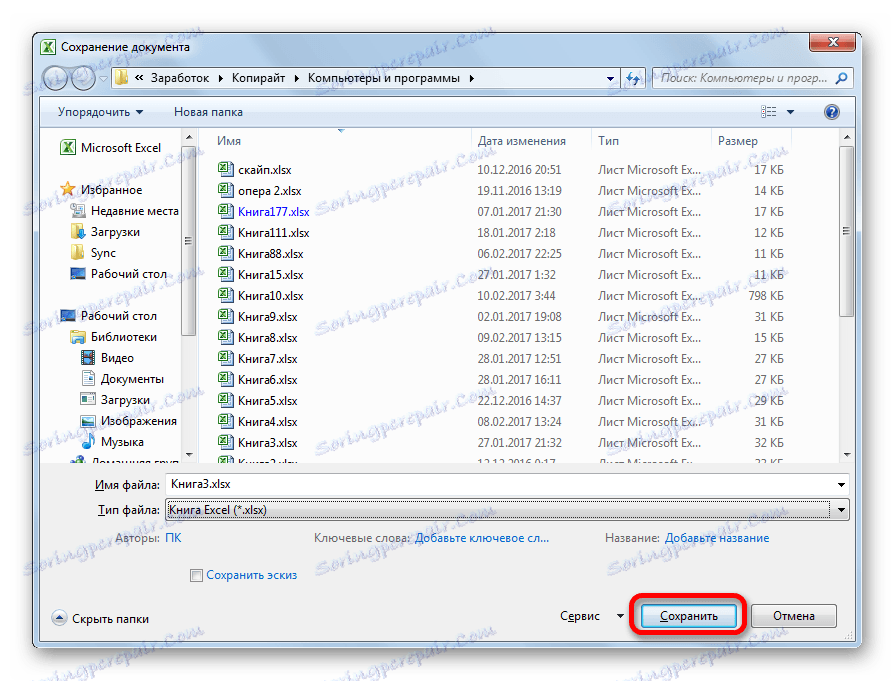Click Скрыть папки button
This screenshot has width=895, height=681.
point(100,618)
